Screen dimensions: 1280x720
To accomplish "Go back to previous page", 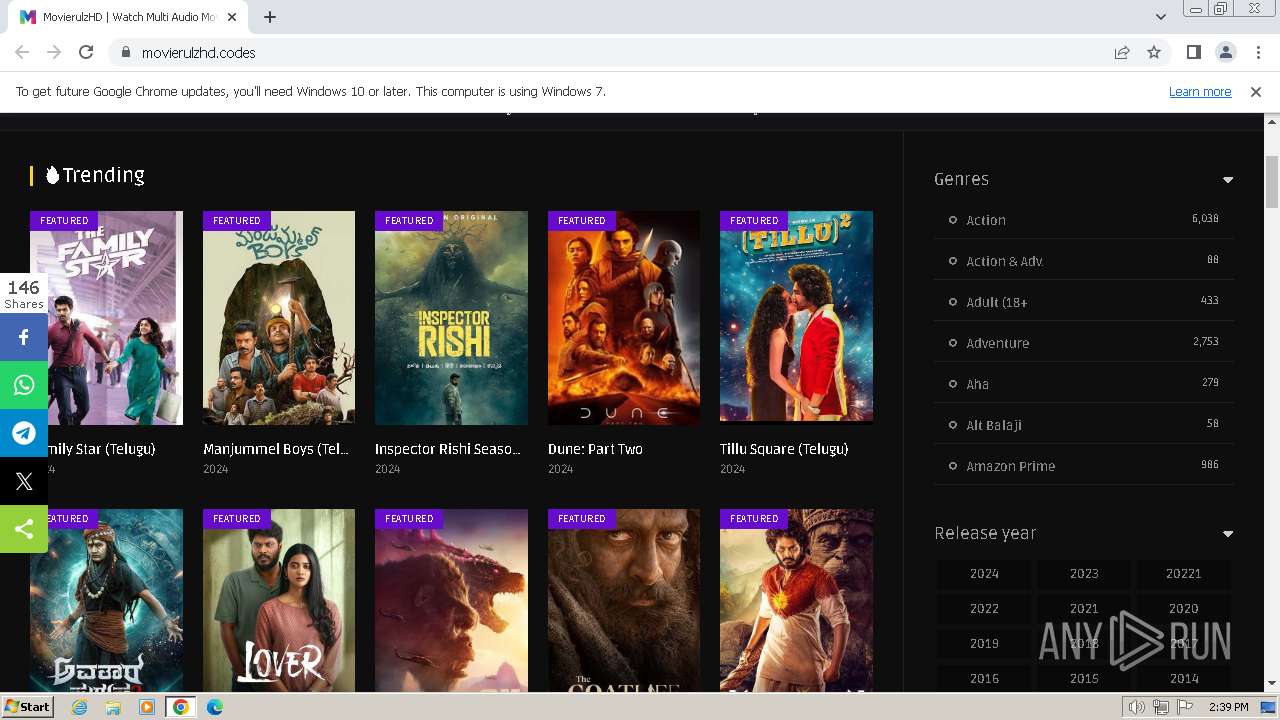I will click(x=22, y=52).
